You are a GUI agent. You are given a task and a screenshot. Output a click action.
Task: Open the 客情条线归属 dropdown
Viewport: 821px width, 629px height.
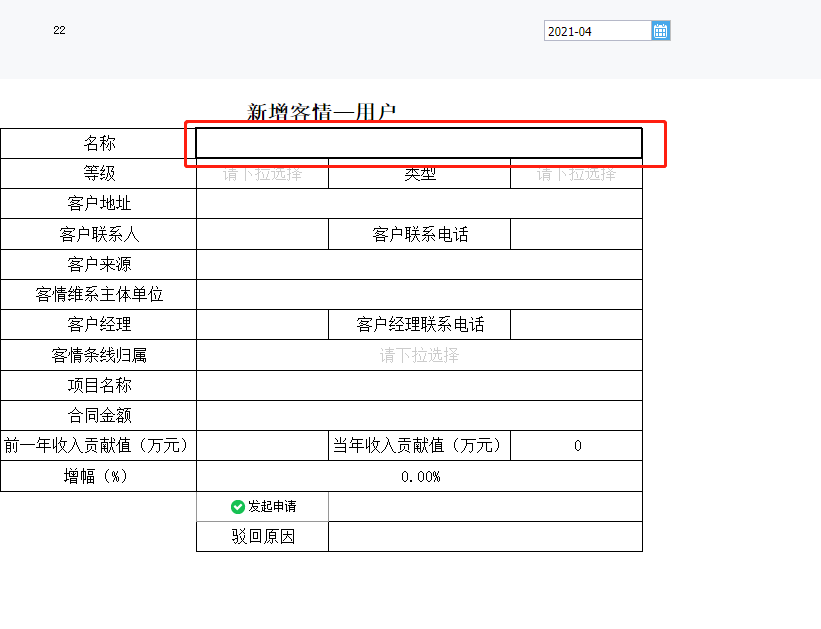tap(419, 355)
